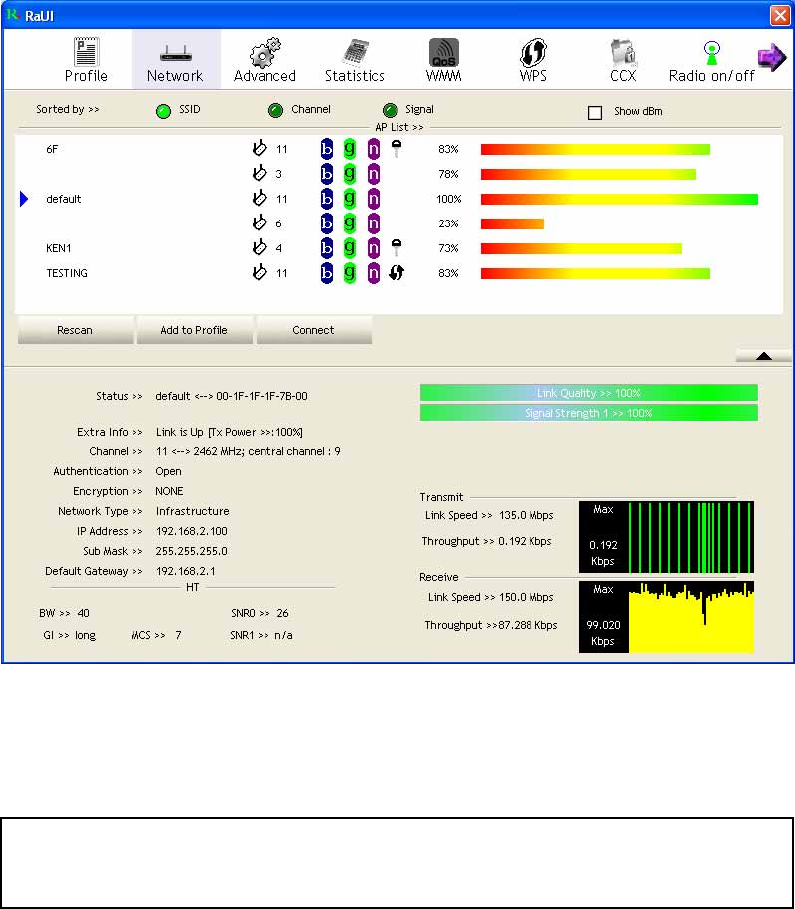Click the green Transmit throughput graph
This screenshot has width=795, height=909.
pos(666,537)
